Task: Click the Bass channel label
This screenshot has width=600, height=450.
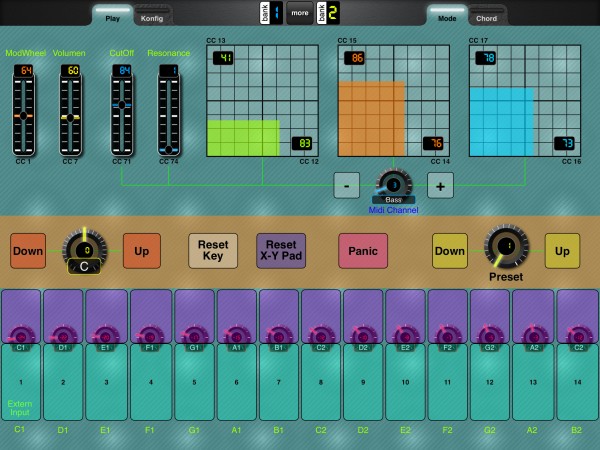Action: [393, 200]
